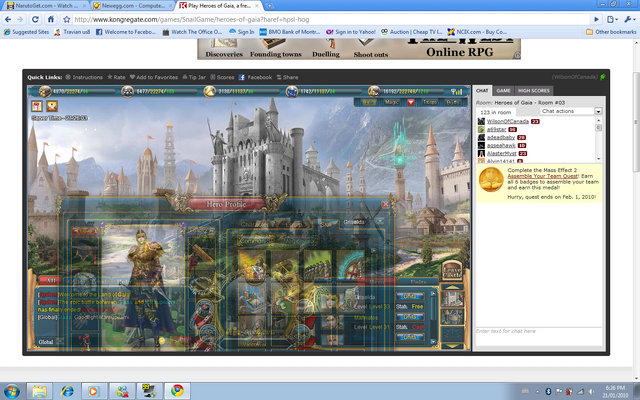The image size is (640, 400).
Task: Open Windows Explorer from the taskbar
Action: 39,391
